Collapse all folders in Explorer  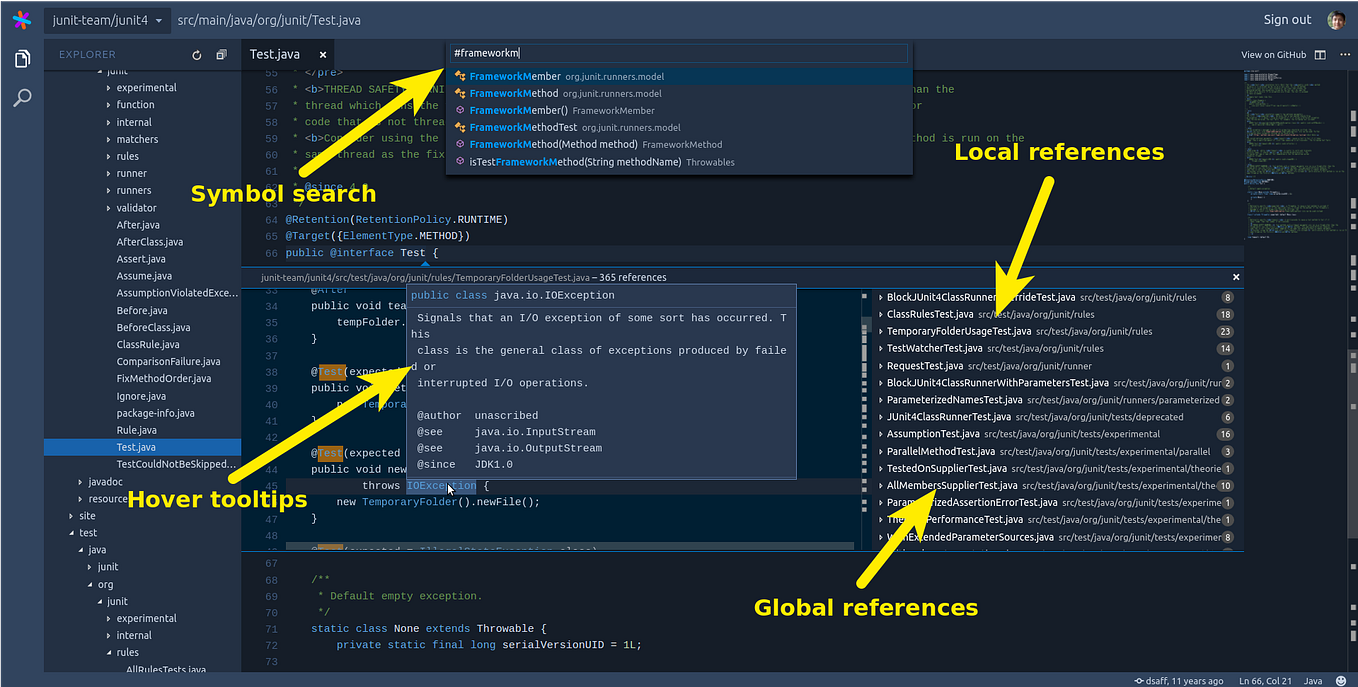pyautogui.click(x=221, y=55)
